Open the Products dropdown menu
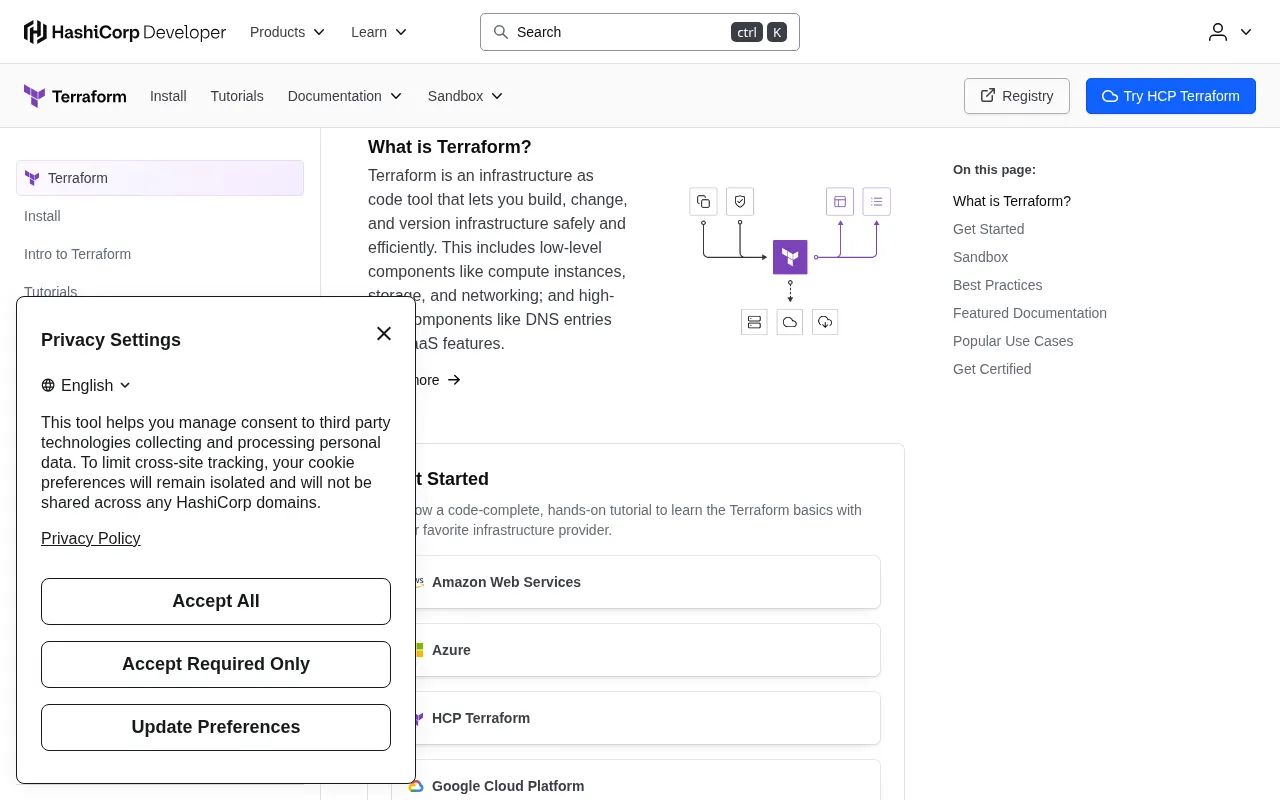 (x=287, y=32)
